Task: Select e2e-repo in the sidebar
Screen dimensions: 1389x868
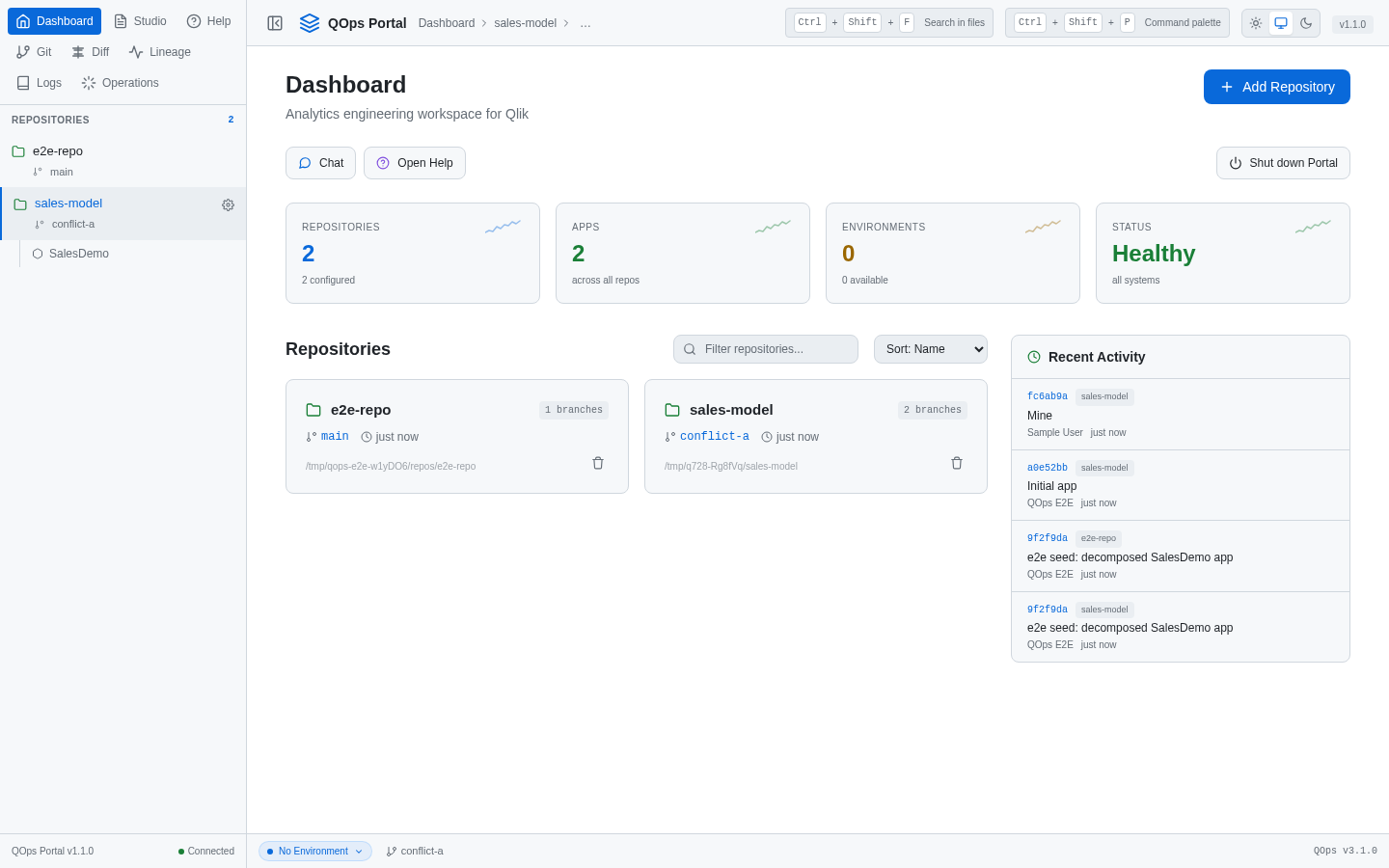Action: (x=123, y=160)
